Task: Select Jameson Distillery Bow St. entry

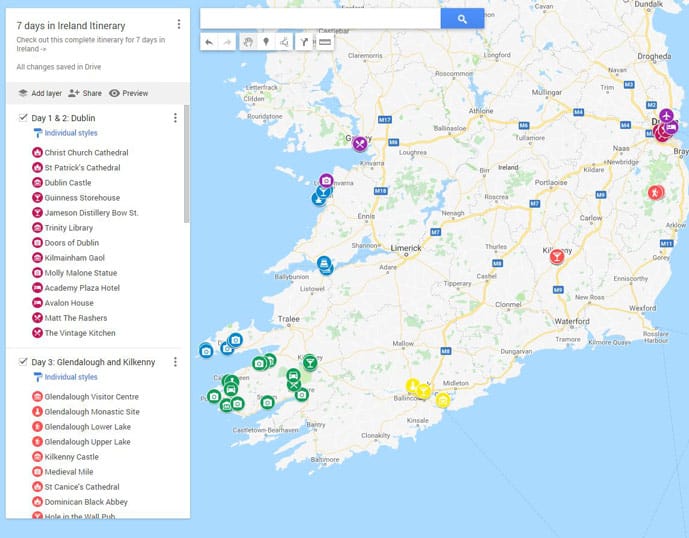Action: coord(86,213)
